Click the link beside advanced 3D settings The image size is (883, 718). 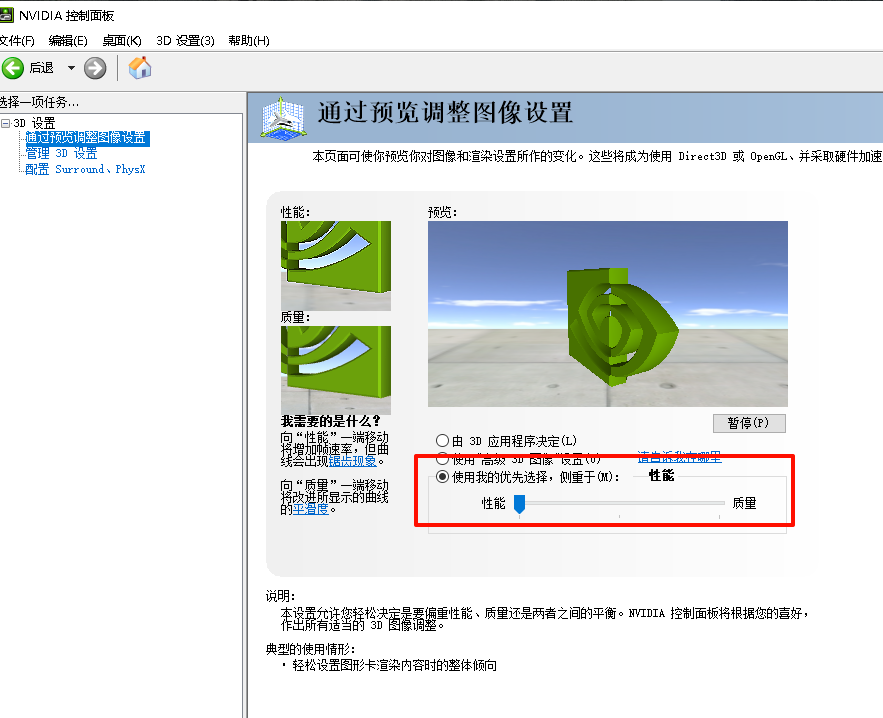pyautogui.click(x=679, y=457)
